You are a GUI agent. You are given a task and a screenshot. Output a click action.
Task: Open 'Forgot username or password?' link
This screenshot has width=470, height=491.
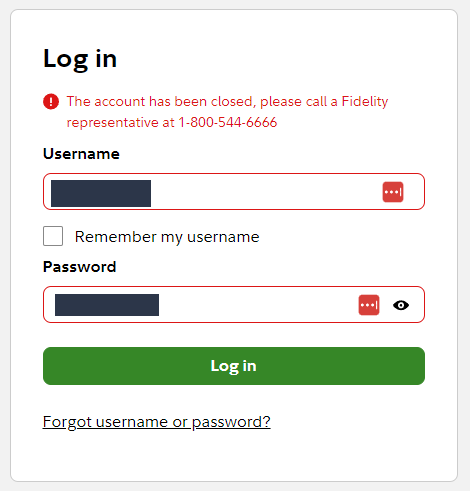click(157, 422)
